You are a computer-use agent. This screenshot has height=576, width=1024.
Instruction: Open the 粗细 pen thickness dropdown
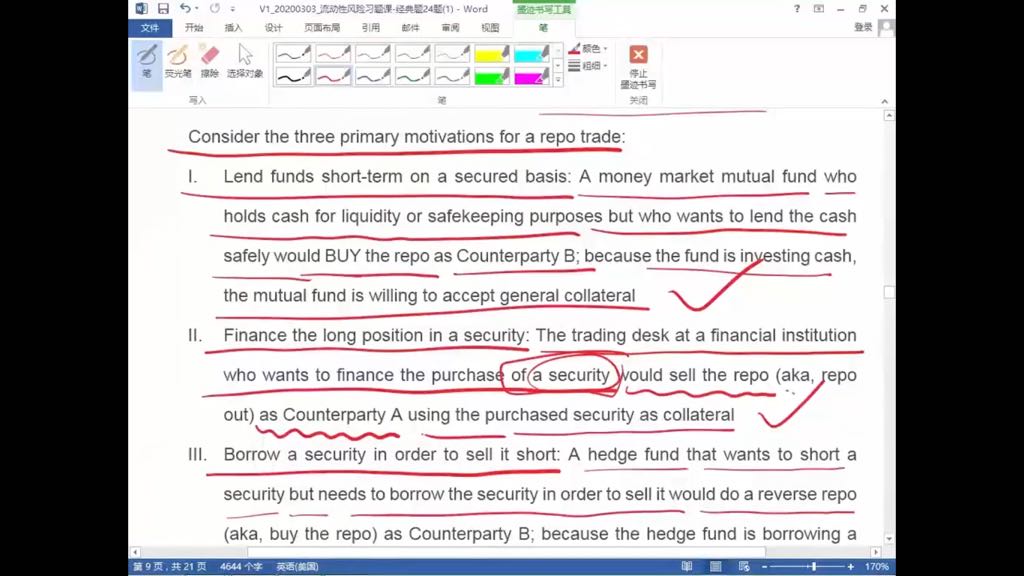pyautogui.click(x=588, y=65)
